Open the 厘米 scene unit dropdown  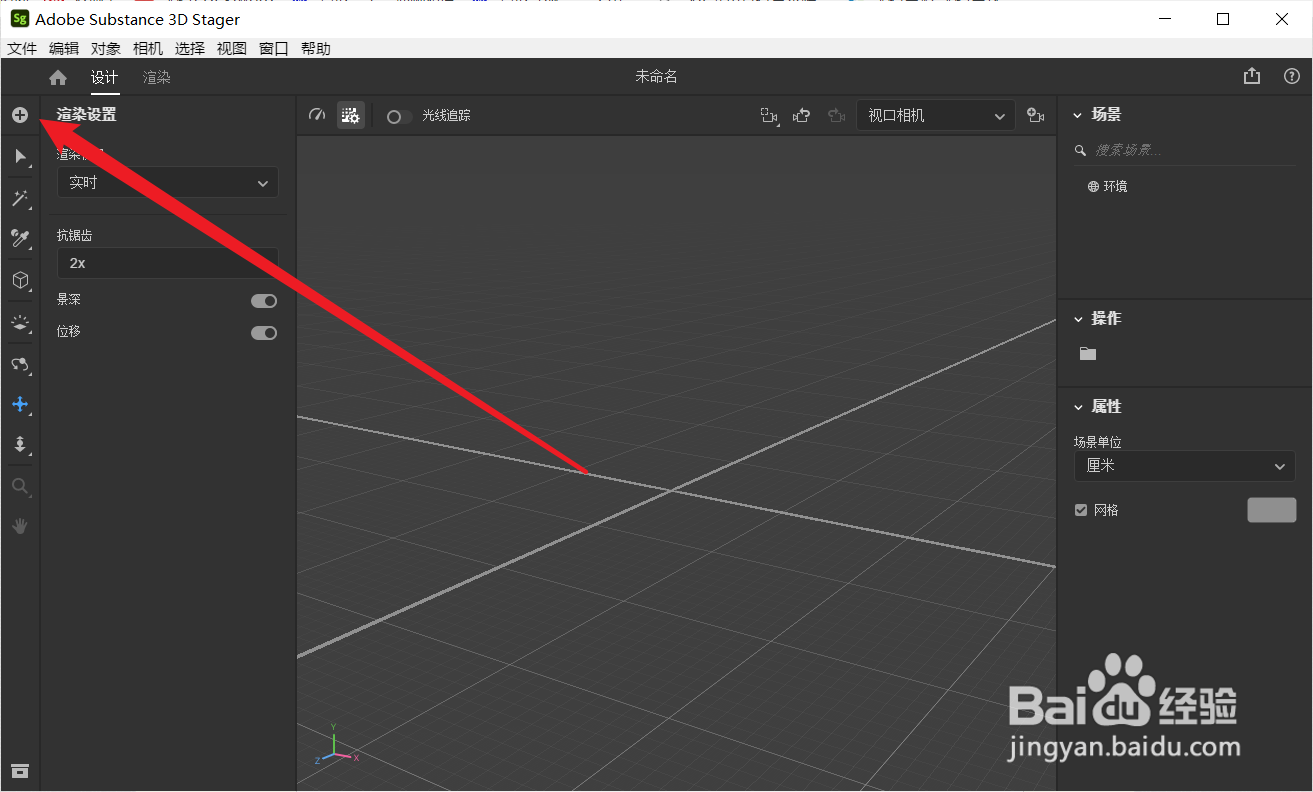click(1184, 466)
